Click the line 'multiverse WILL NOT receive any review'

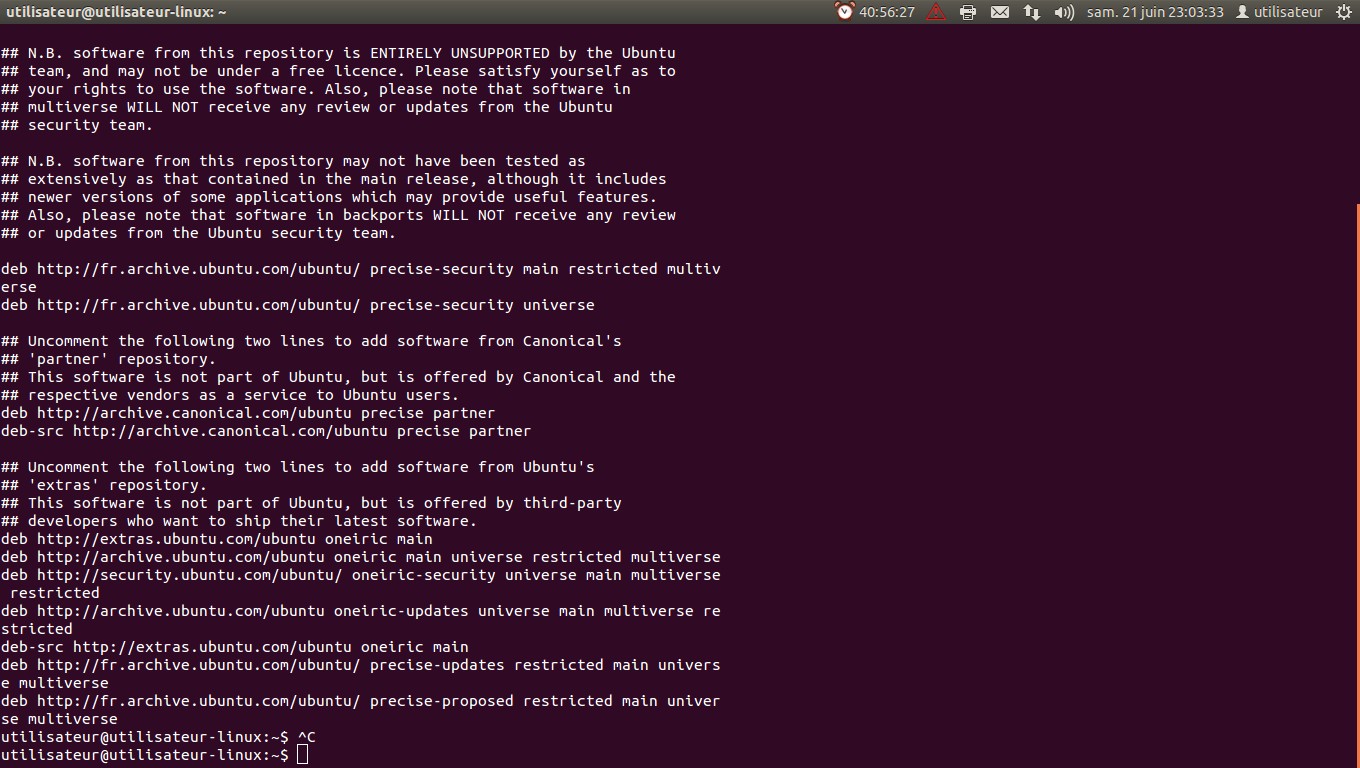307,107
